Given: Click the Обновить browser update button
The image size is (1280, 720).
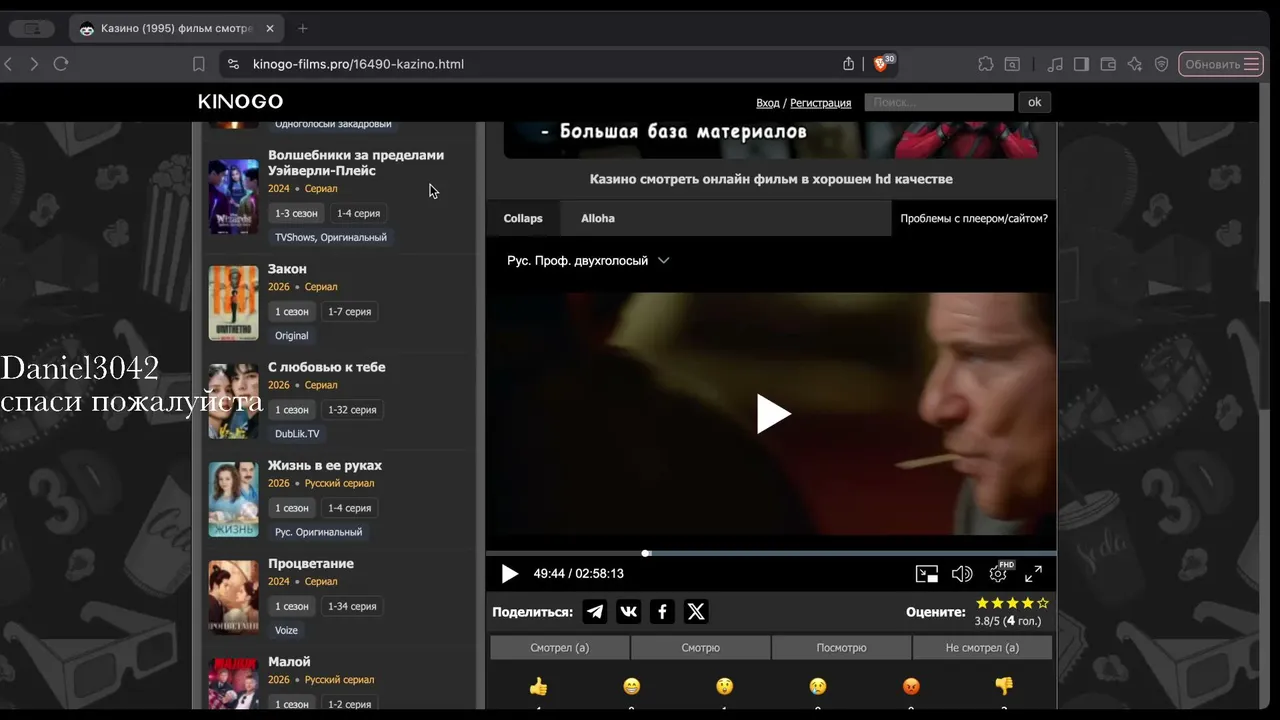Looking at the screenshot, I should [1220, 64].
